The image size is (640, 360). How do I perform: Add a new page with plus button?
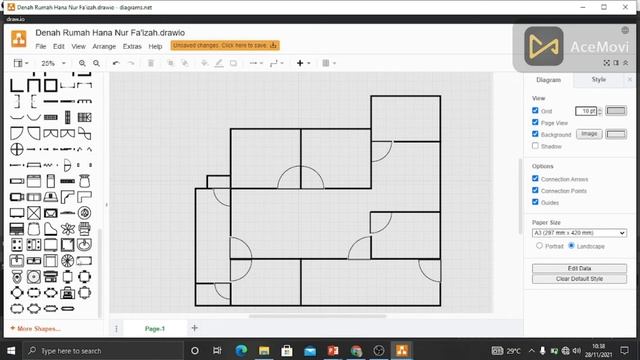(x=195, y=328)
